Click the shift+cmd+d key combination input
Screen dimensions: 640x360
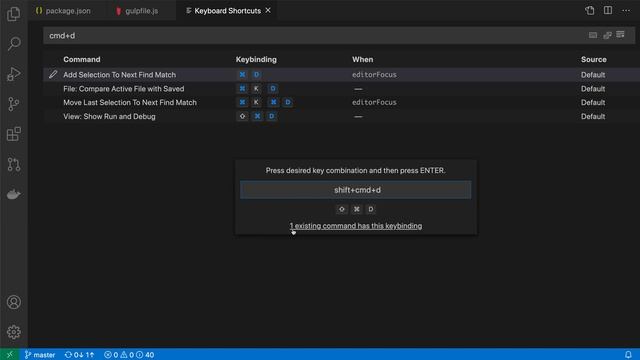click(x=356, y=190)
